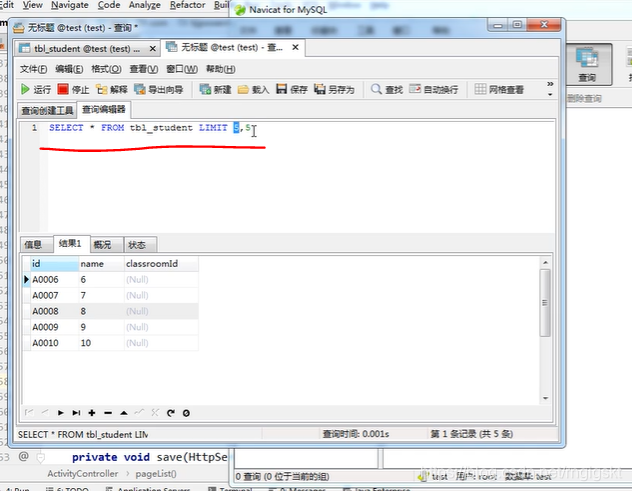
Task: Jump to last record in navigator
Action: [76, 412]
